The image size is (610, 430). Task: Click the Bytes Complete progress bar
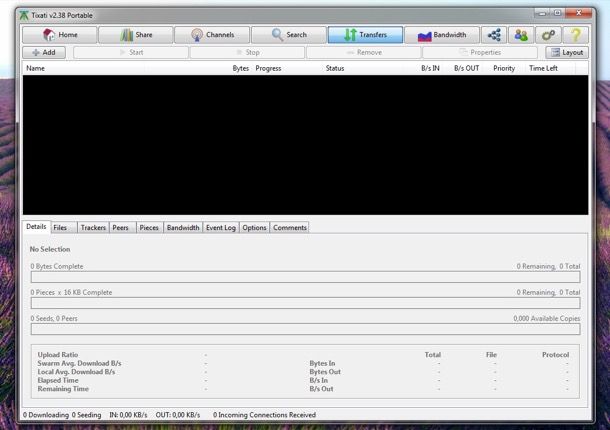(x=305, y=277)
